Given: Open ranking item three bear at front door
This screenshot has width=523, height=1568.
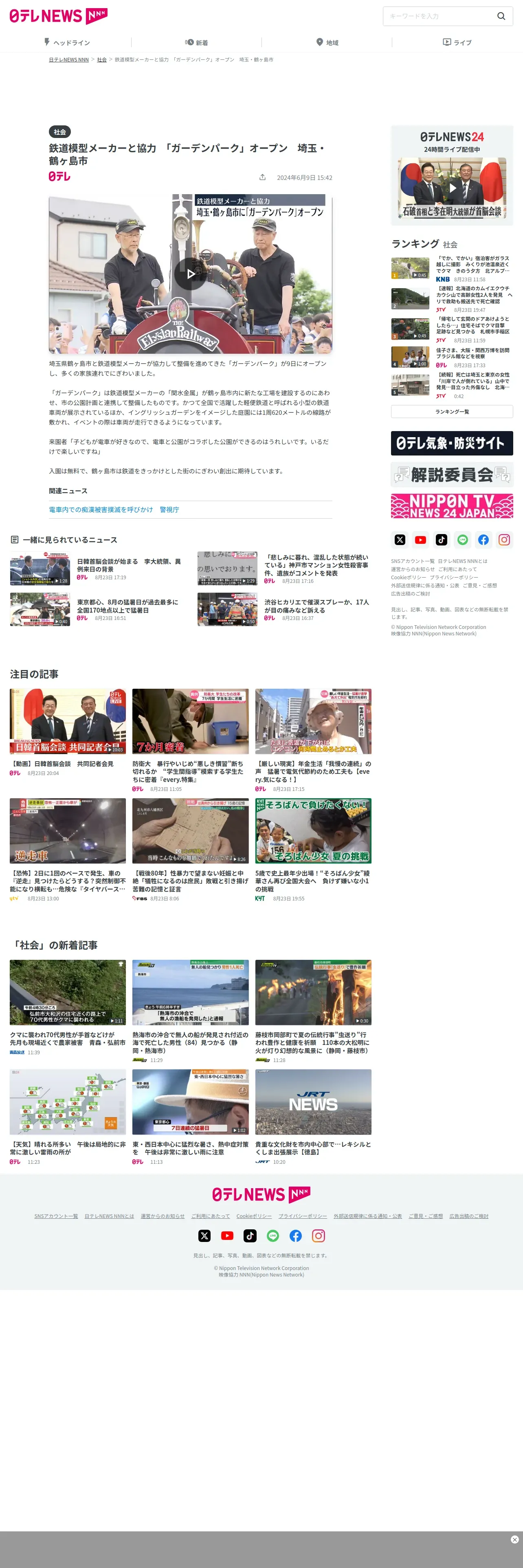Looking at the screenshot, I should point(452,329).
